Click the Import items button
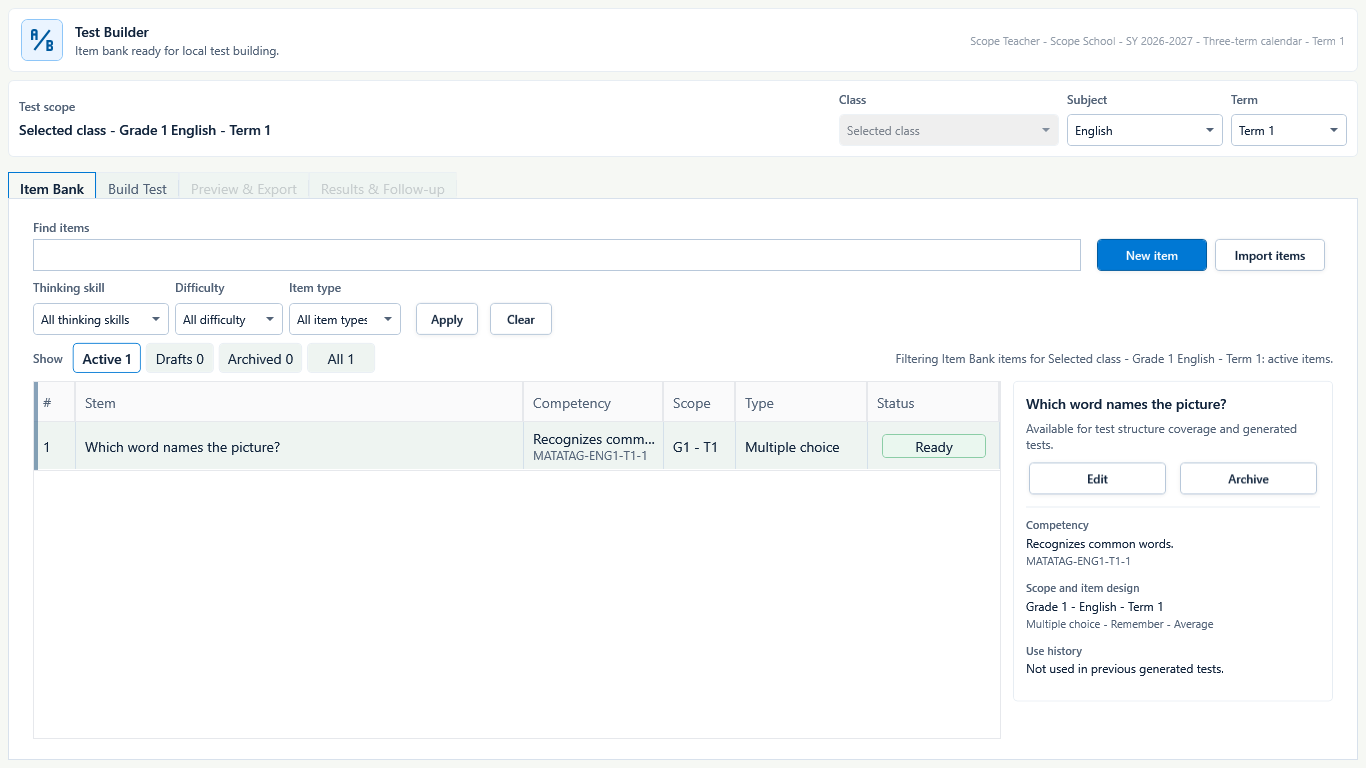 (1270, 255)
